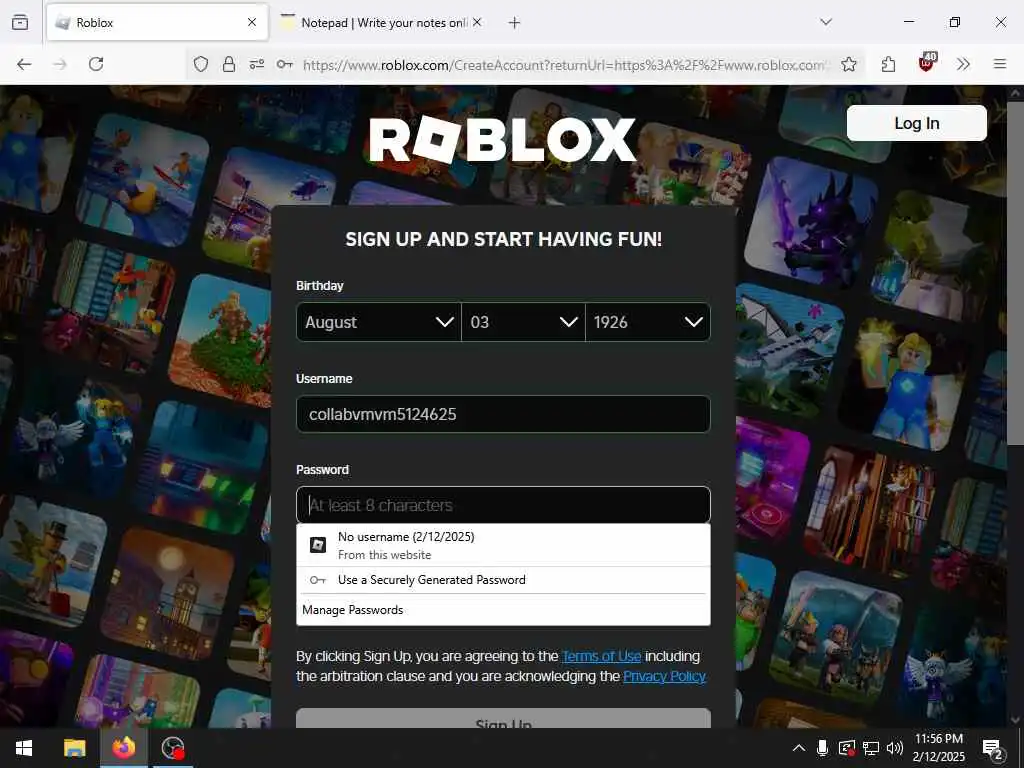Open the Extensions puzzle icon
1024x768 pixels.
[888, 64]
